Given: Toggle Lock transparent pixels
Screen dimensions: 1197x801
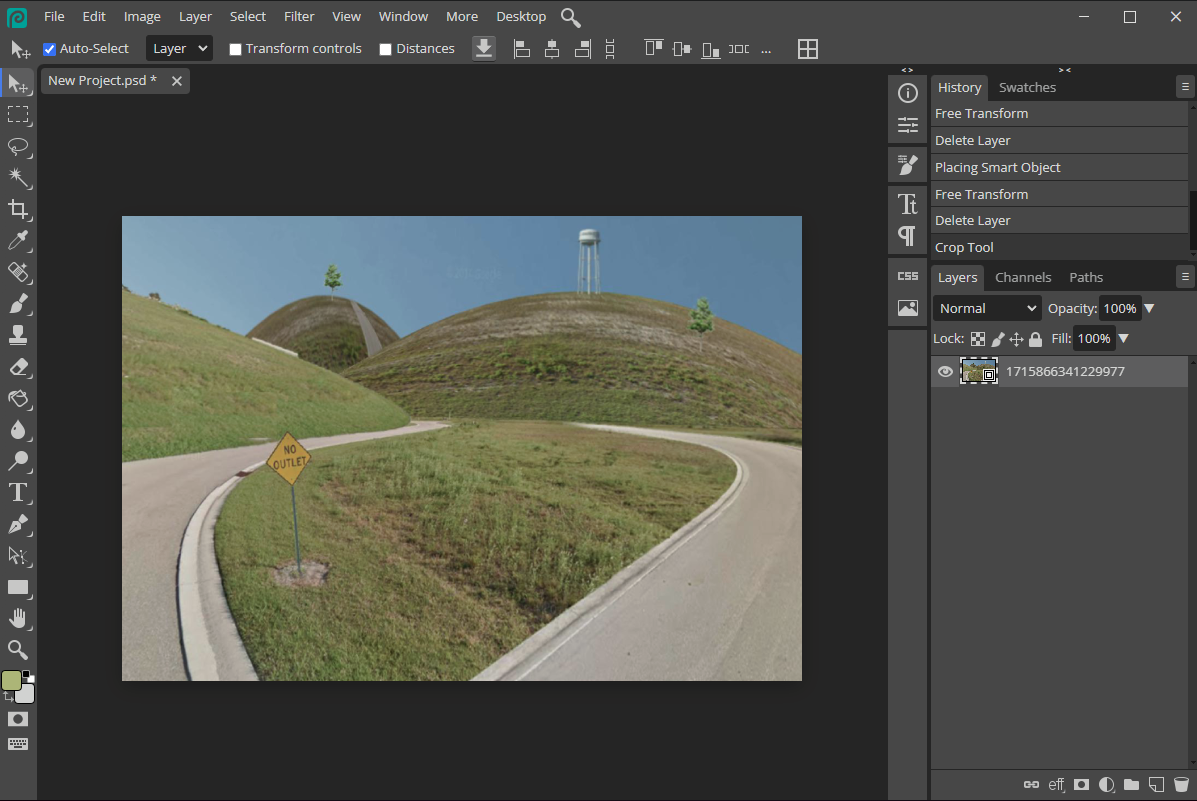Looking at the screenshot, I should point(978,339).
